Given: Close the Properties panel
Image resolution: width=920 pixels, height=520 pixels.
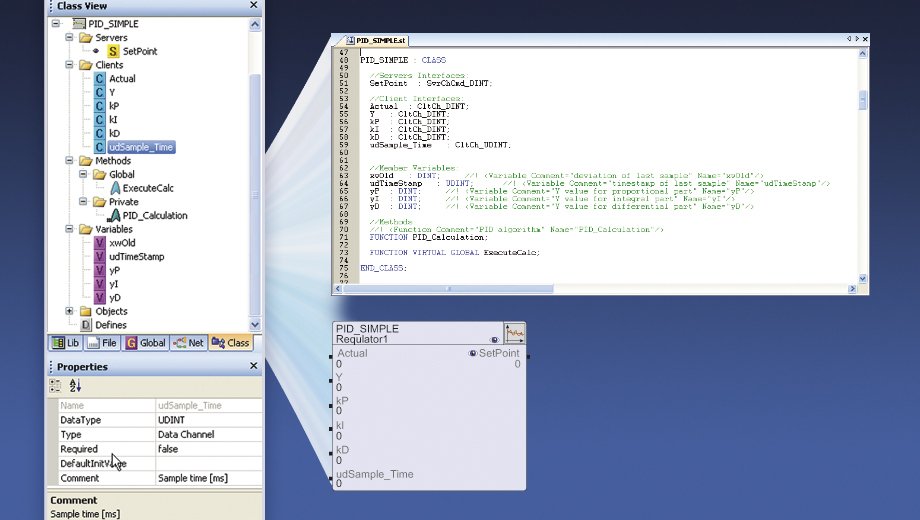Looking at the screenshot, I should pyautogui.click(x=253, y=366).
